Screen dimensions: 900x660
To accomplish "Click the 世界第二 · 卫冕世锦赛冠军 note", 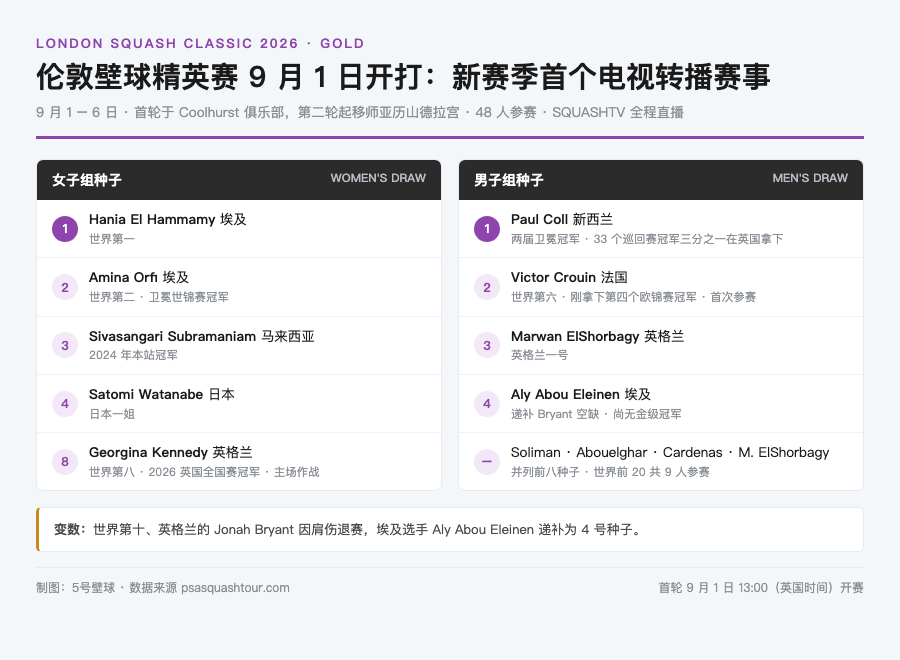I will [x=159, y=297].
